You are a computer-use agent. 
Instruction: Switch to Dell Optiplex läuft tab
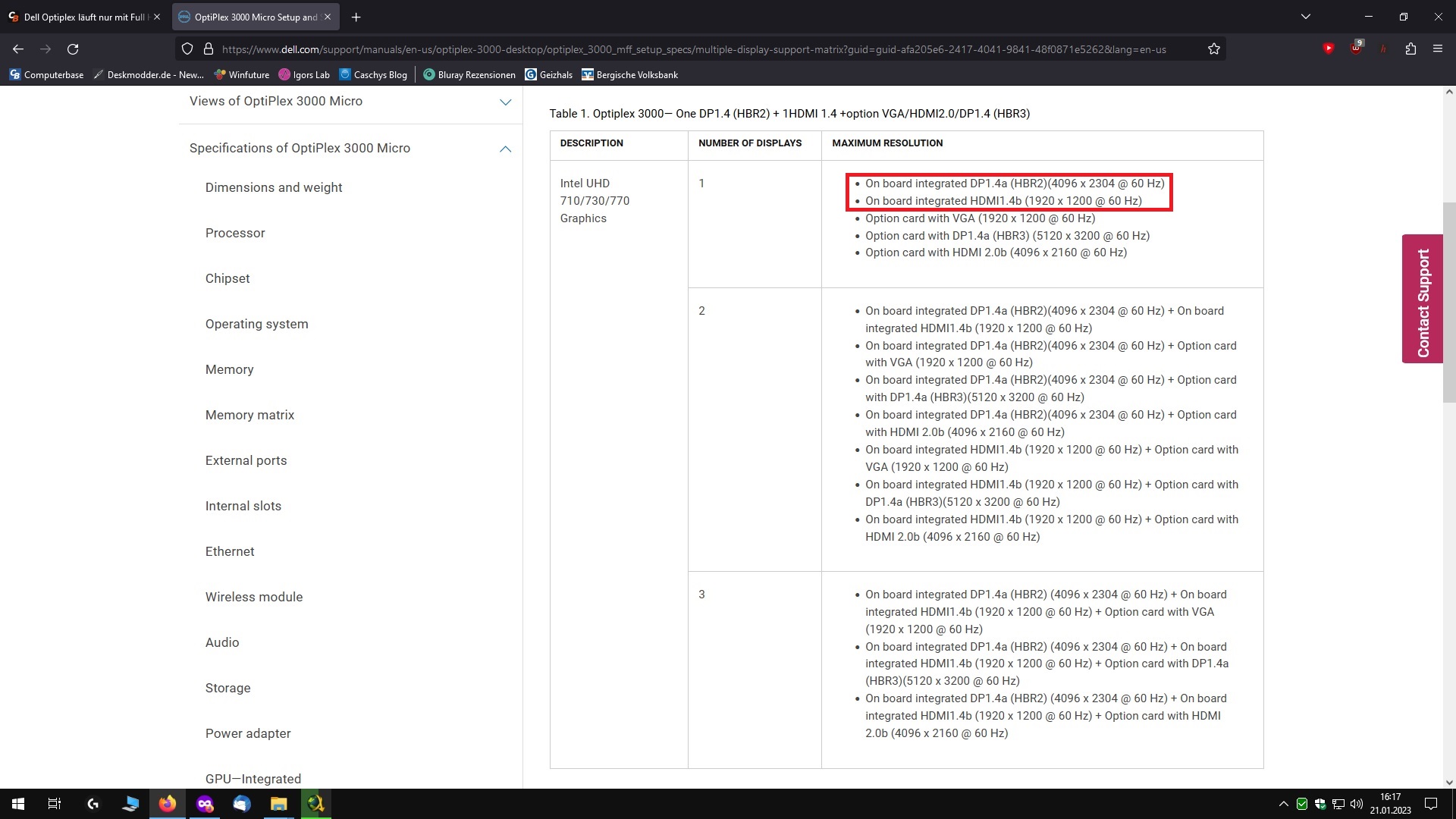coord(82,17)
